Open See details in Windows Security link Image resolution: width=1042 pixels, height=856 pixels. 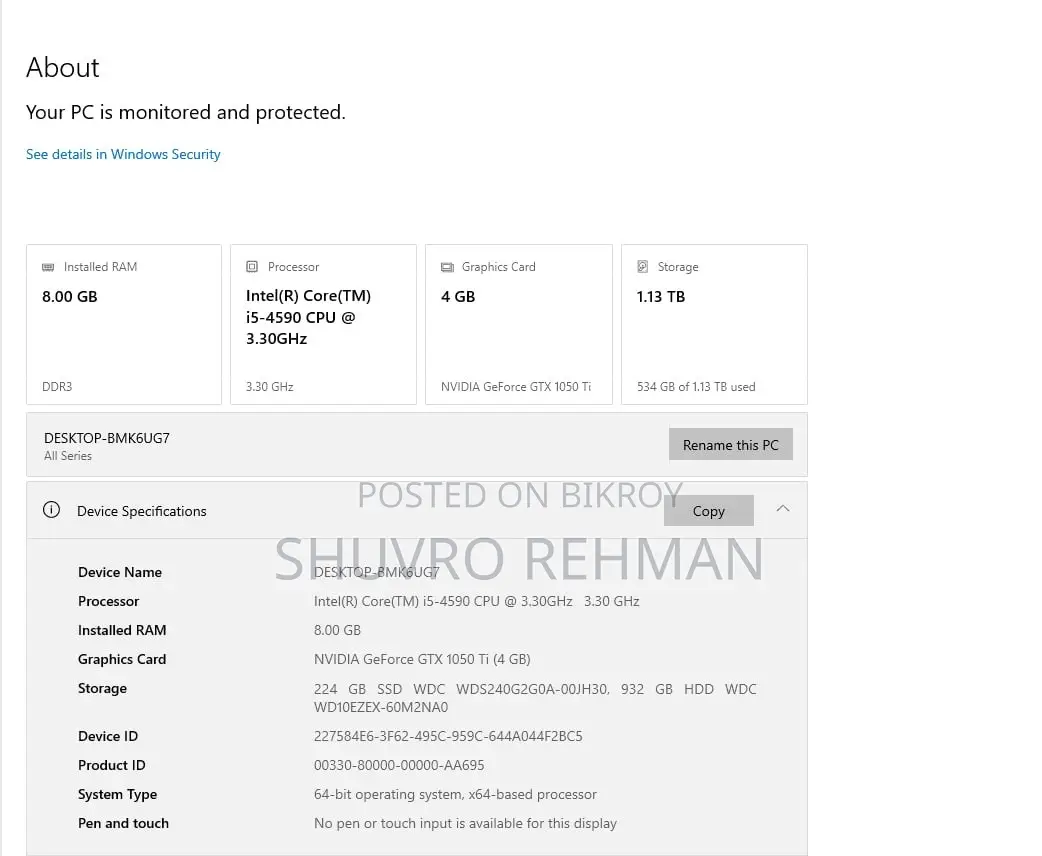pyautogui.click(x=123, y=154)
